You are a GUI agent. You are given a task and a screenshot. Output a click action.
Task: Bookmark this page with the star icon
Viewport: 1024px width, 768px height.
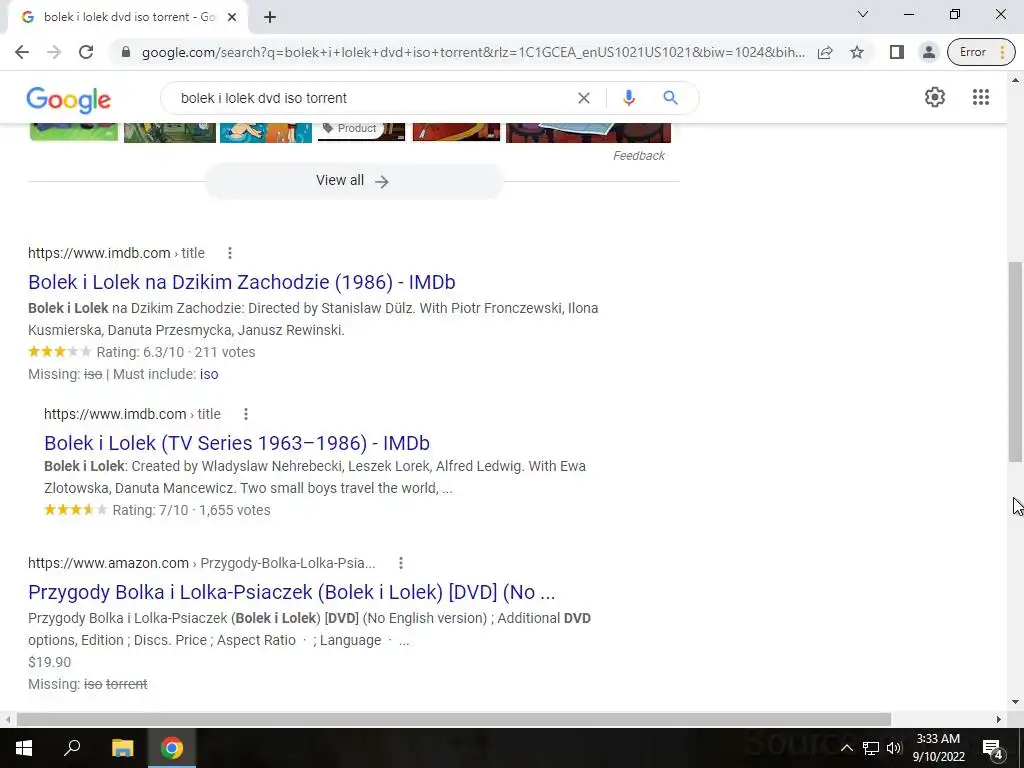[x=857, y=52]
